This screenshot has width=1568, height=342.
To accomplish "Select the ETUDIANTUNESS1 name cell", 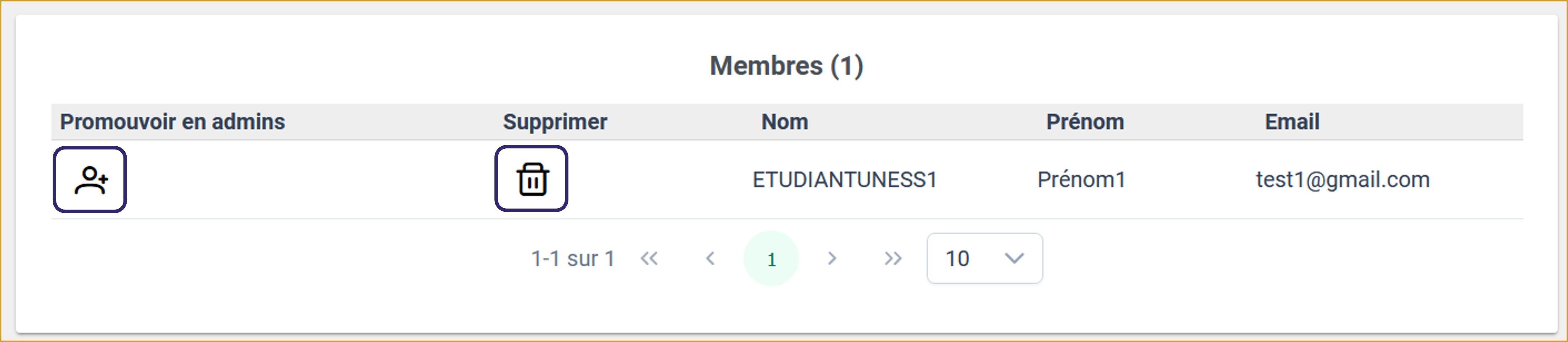I will point(844,179).
